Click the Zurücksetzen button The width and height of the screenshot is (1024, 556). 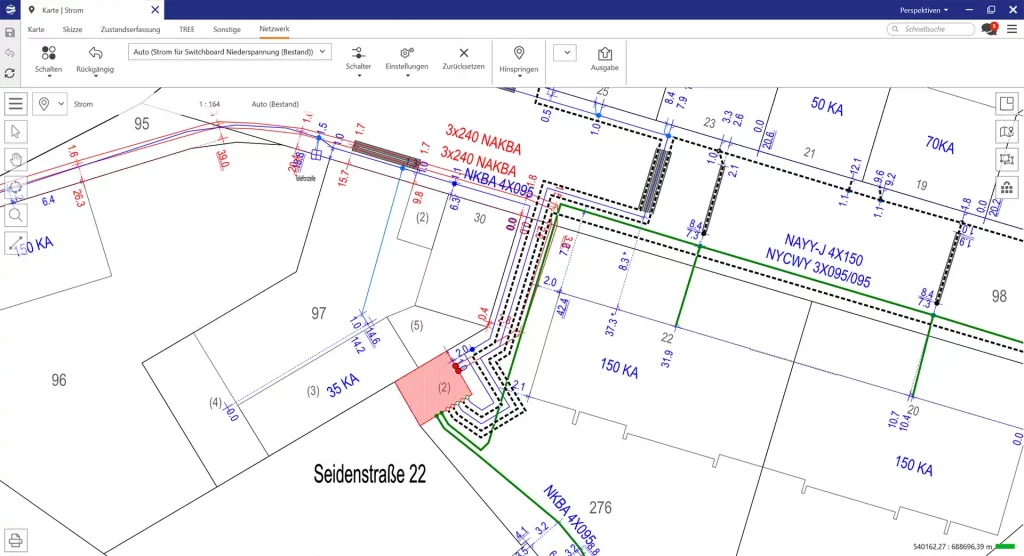(x=463, y=58)
